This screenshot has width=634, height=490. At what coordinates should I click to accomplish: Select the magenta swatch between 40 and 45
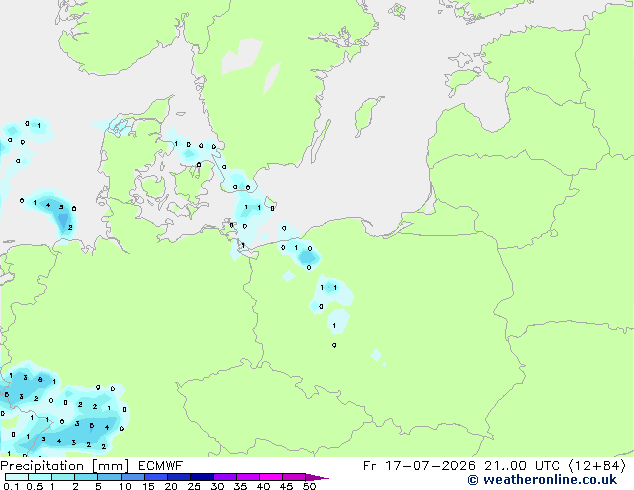pos(271,477)
